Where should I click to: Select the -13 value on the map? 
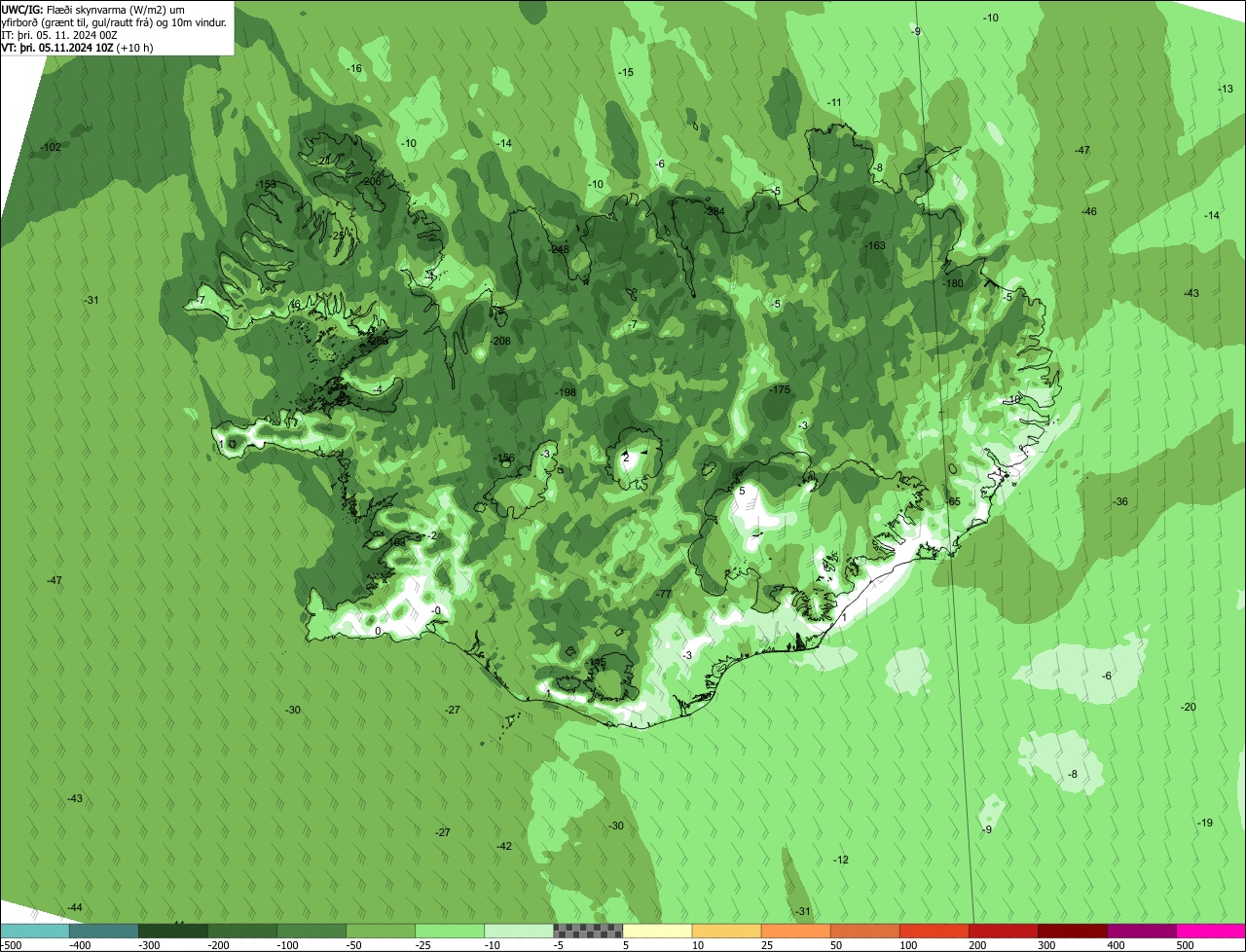coord(1226,89)
